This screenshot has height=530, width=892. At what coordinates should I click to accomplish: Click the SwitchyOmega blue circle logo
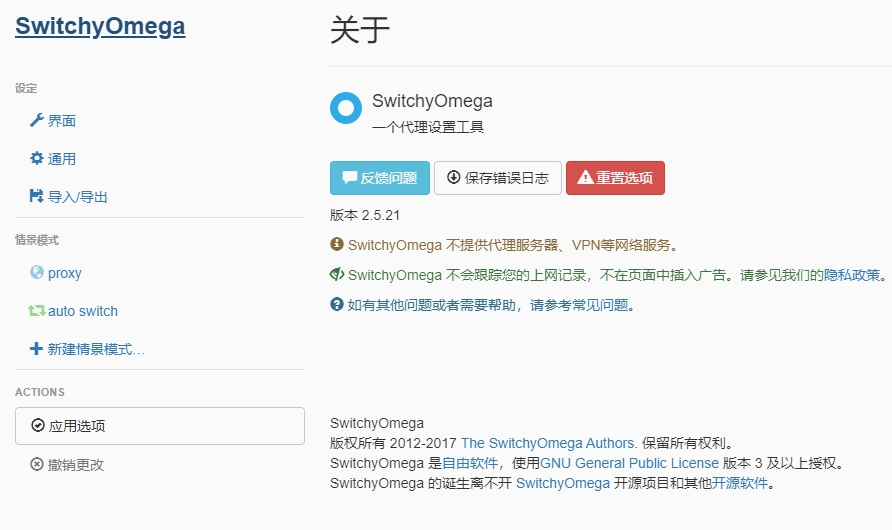point(346,109)
